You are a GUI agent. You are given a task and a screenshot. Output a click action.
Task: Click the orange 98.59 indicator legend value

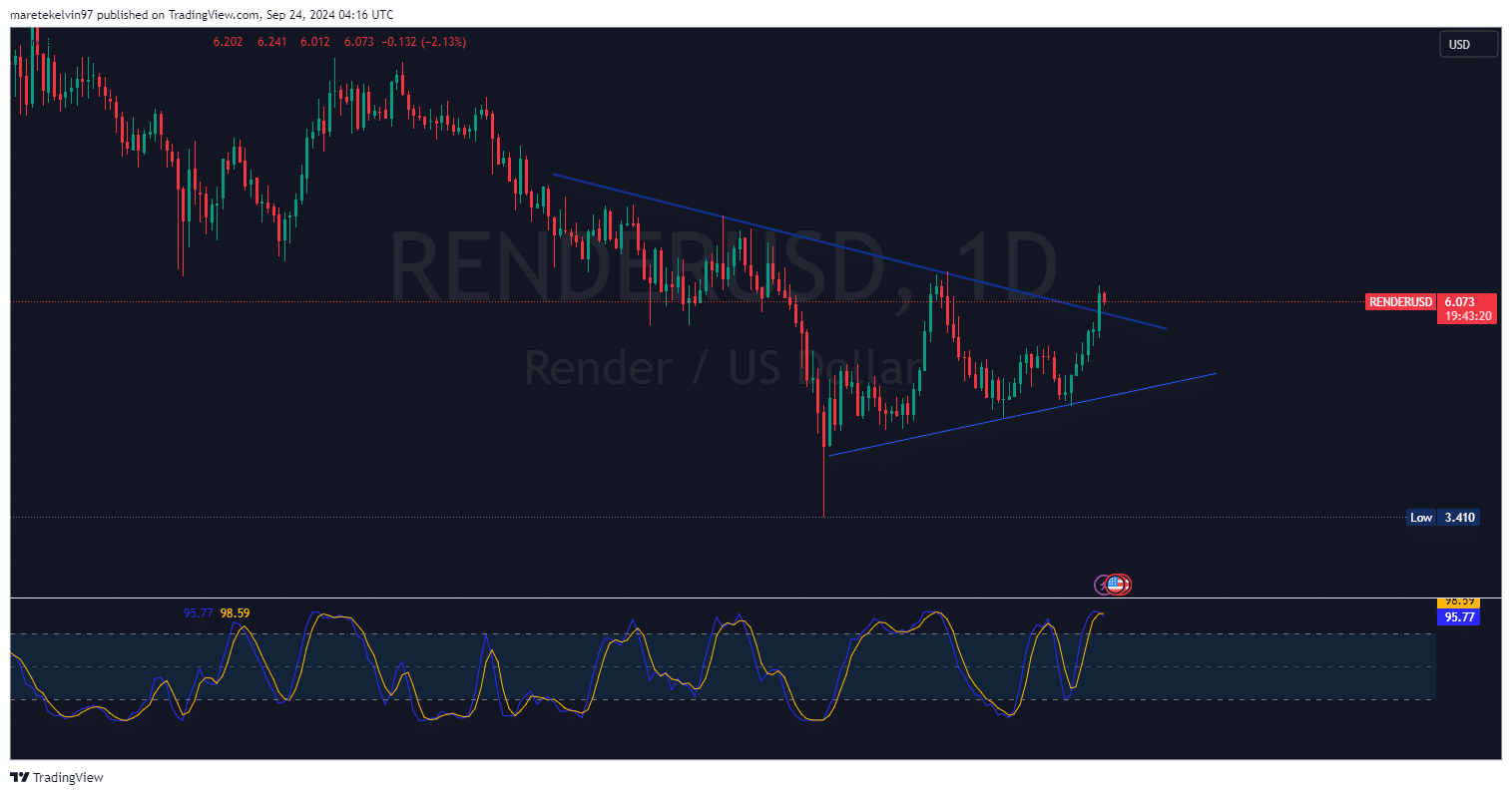pos(236,613)
